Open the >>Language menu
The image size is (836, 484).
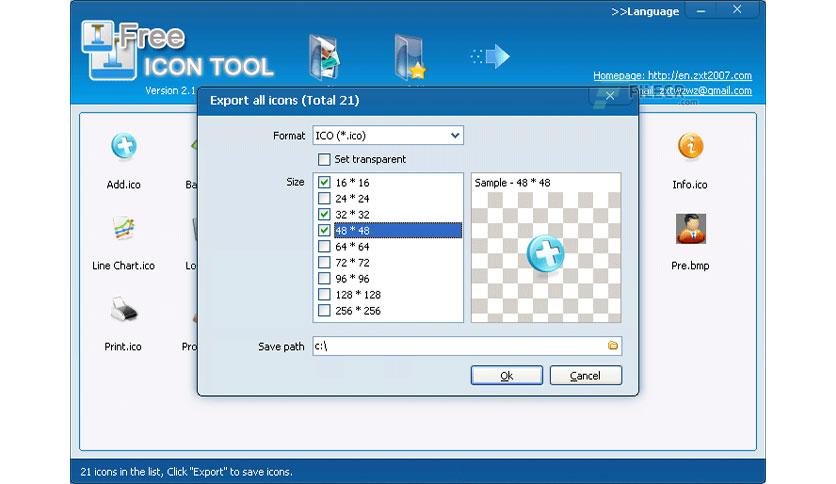pos(645,11)
